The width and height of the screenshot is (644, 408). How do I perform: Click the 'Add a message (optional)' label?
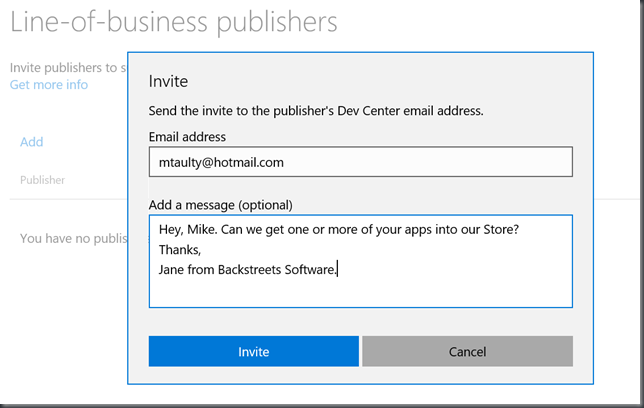[x=221, y=205]
